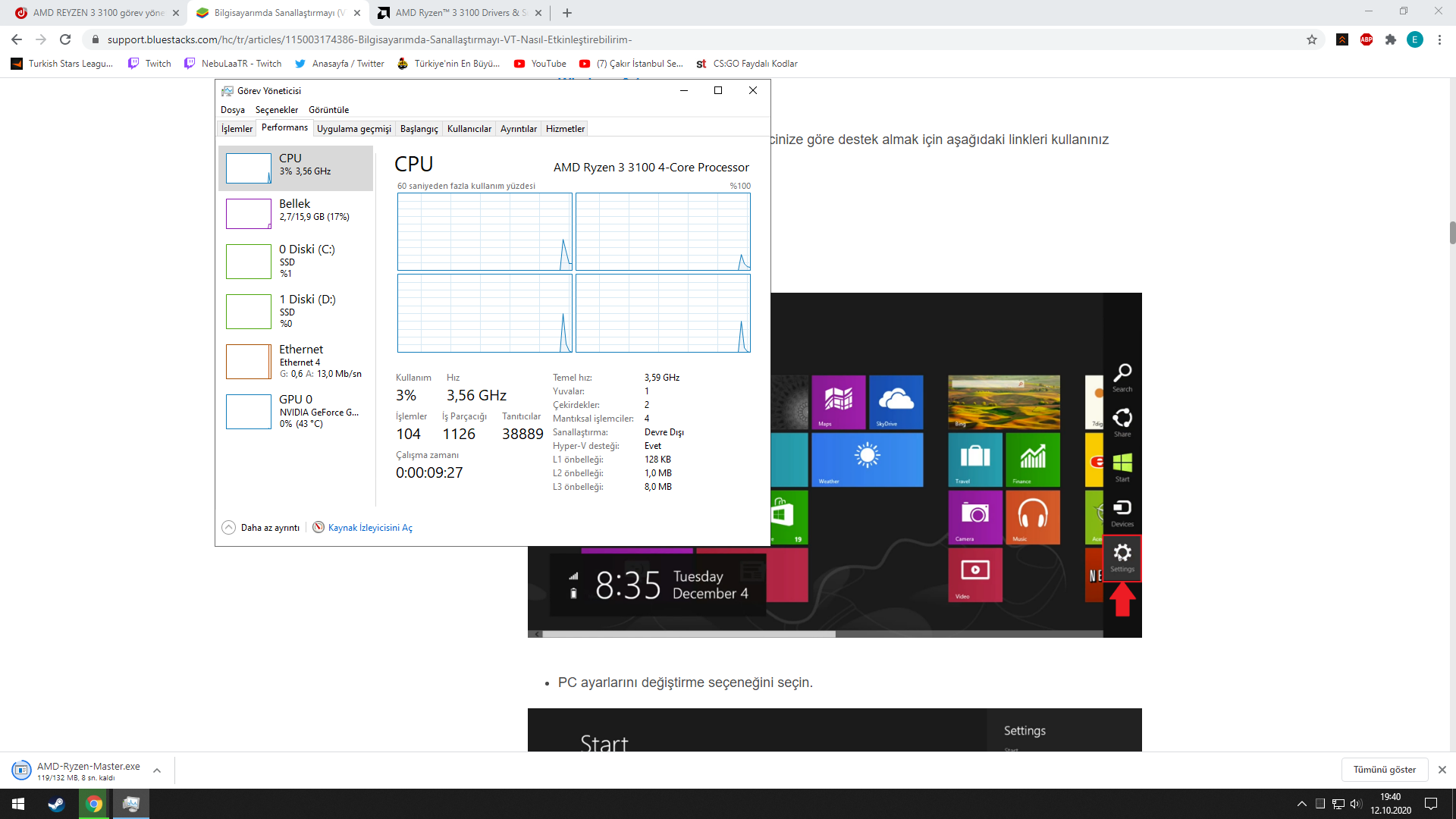Viewport: 1456px width, 819px height.
Task: Expand AMD-Ryzen-Master.exe download options arrow
Action: point(157,770)
